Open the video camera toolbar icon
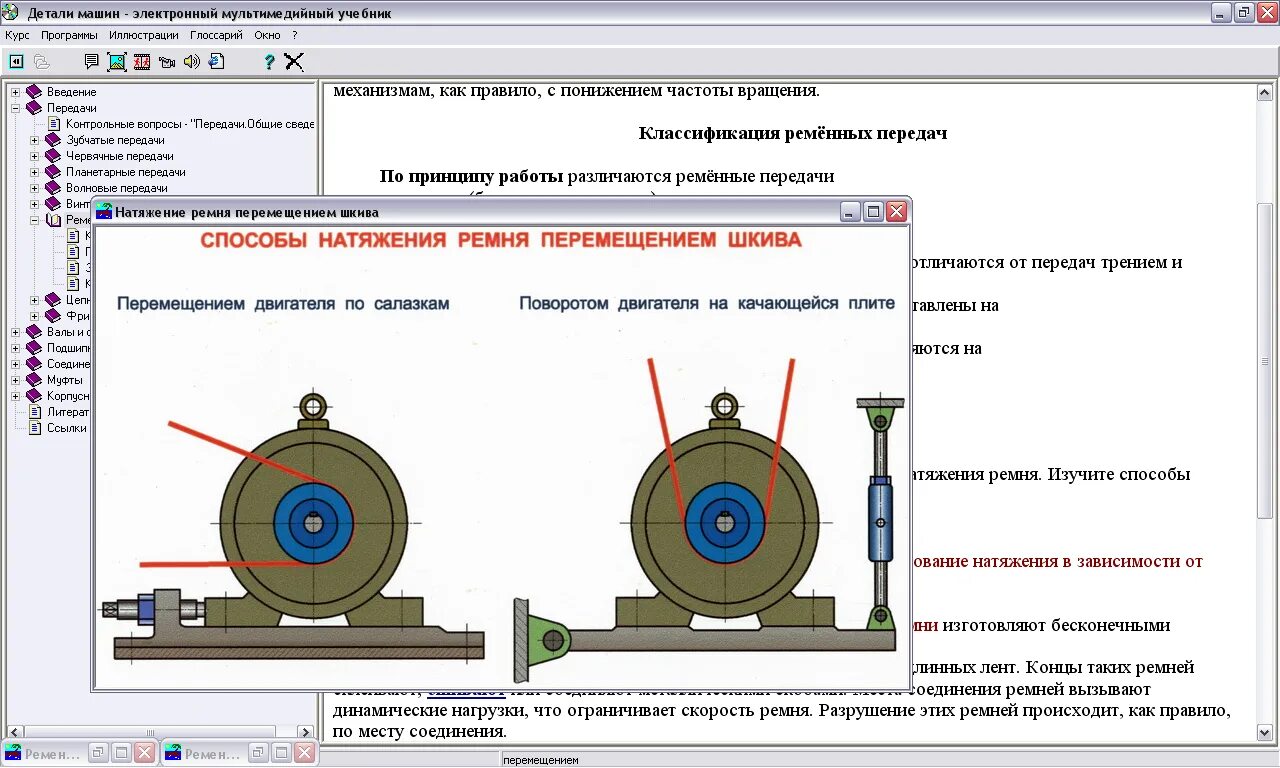 click(167, 62)
